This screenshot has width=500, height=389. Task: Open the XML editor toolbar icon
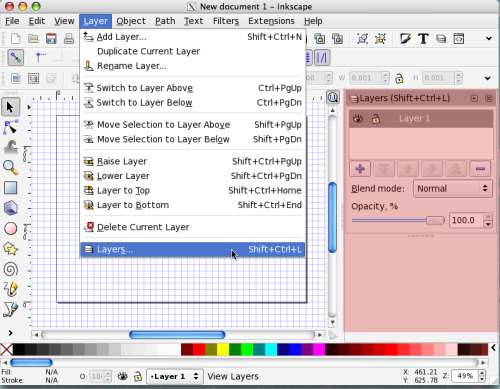tap(459, 39)
